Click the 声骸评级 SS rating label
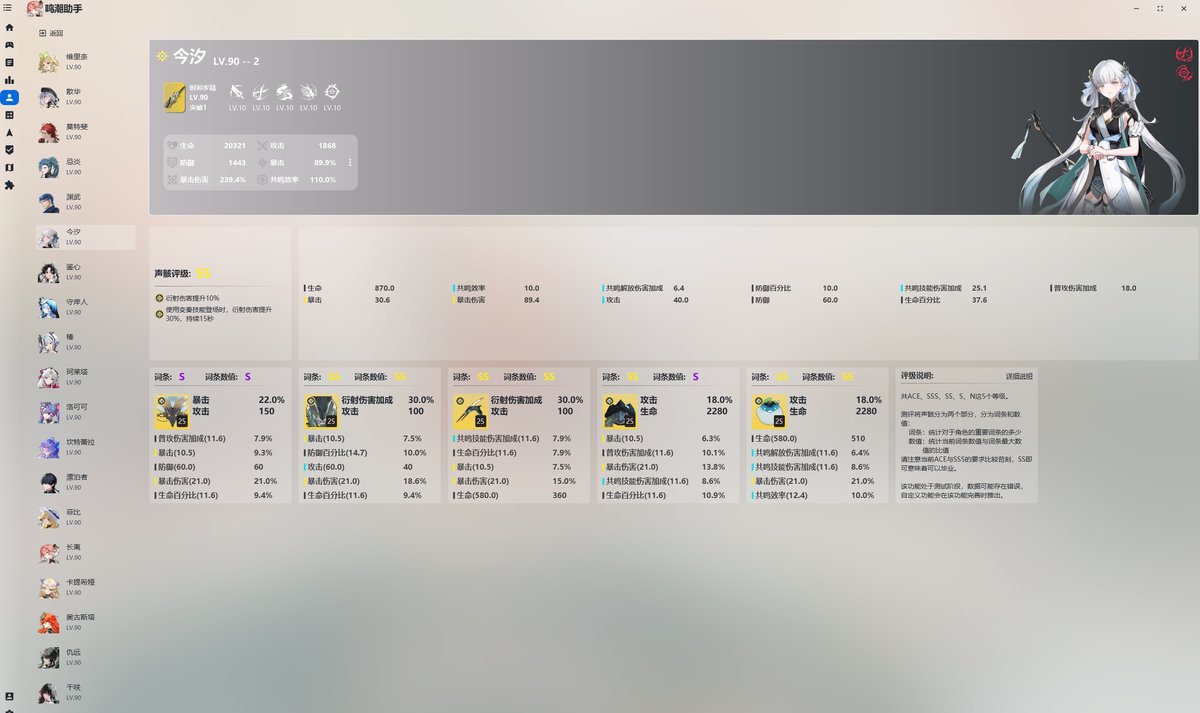This screenshot has height=713, width=1200. point(183,273)
